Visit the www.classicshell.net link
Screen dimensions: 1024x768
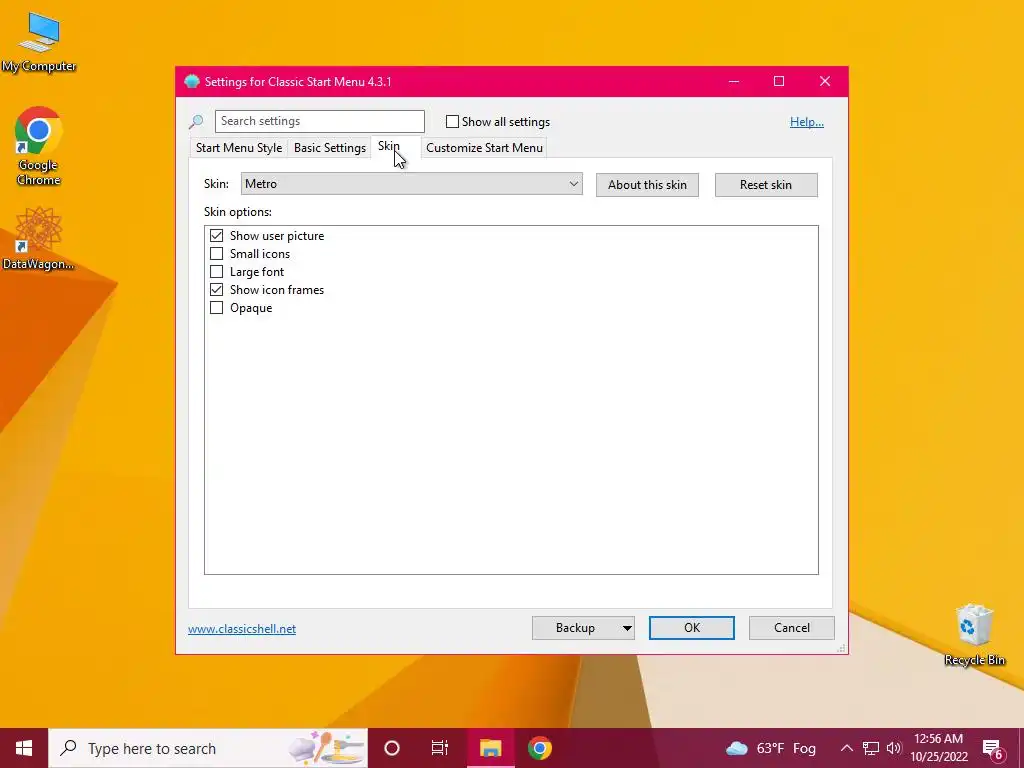(x=242, y=629)
